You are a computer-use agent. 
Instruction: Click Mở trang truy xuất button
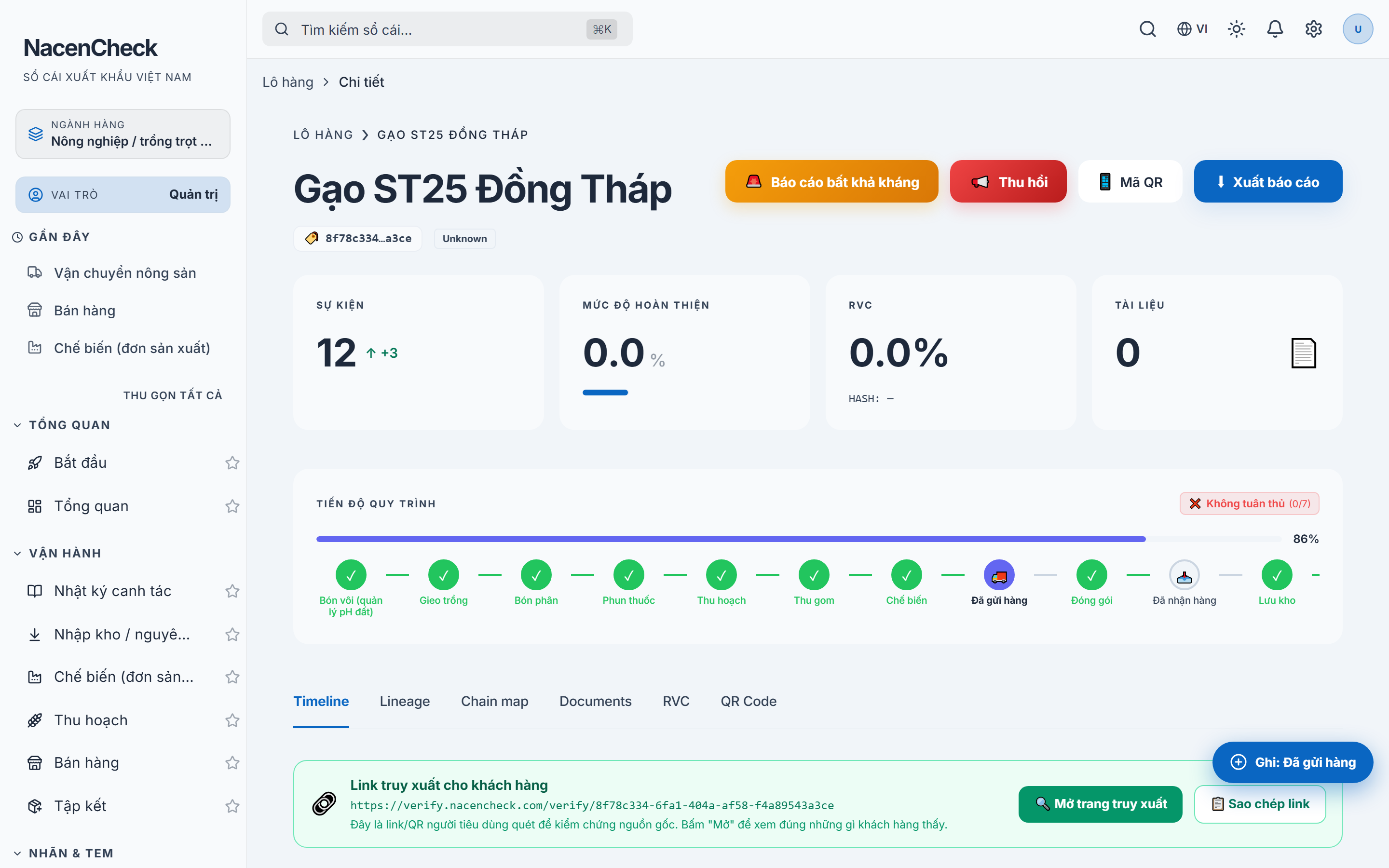pos(1100,804)
